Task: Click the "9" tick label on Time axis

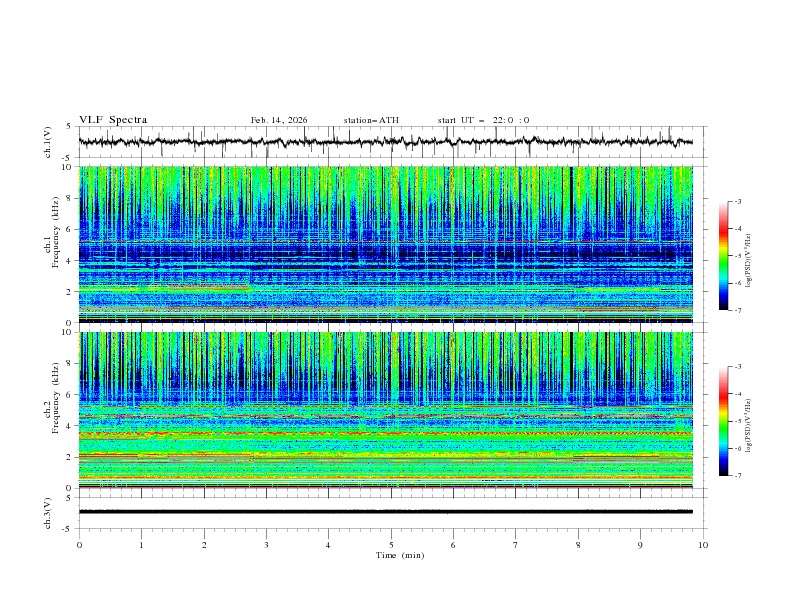Action: (640, 545)
